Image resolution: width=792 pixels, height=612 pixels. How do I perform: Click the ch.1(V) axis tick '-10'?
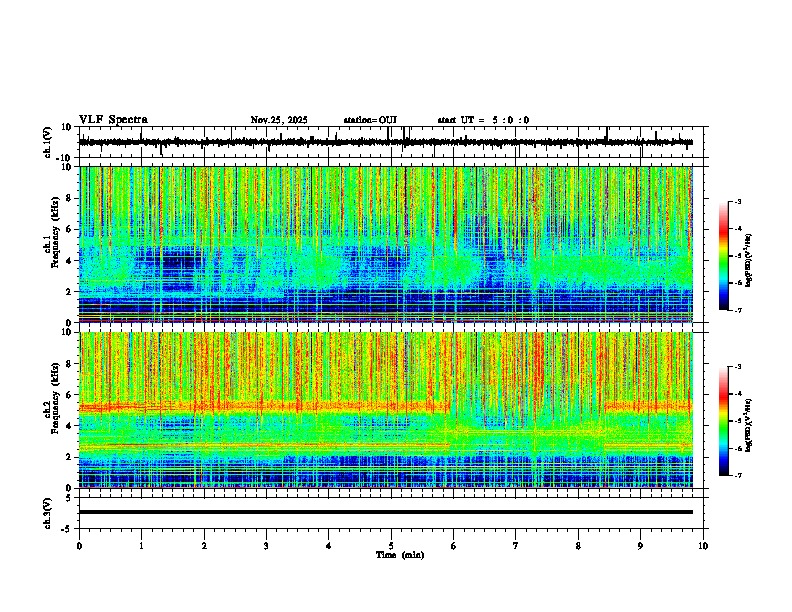click(65, 158)
